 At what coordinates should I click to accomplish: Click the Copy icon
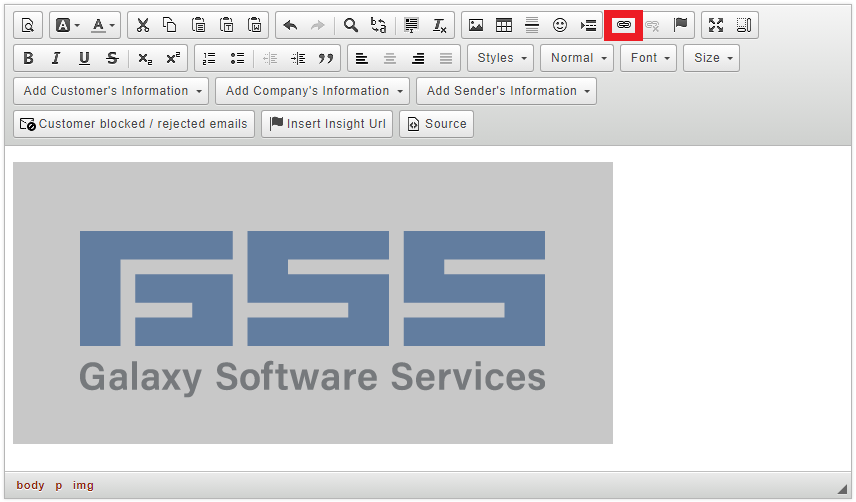coord(170,25)
